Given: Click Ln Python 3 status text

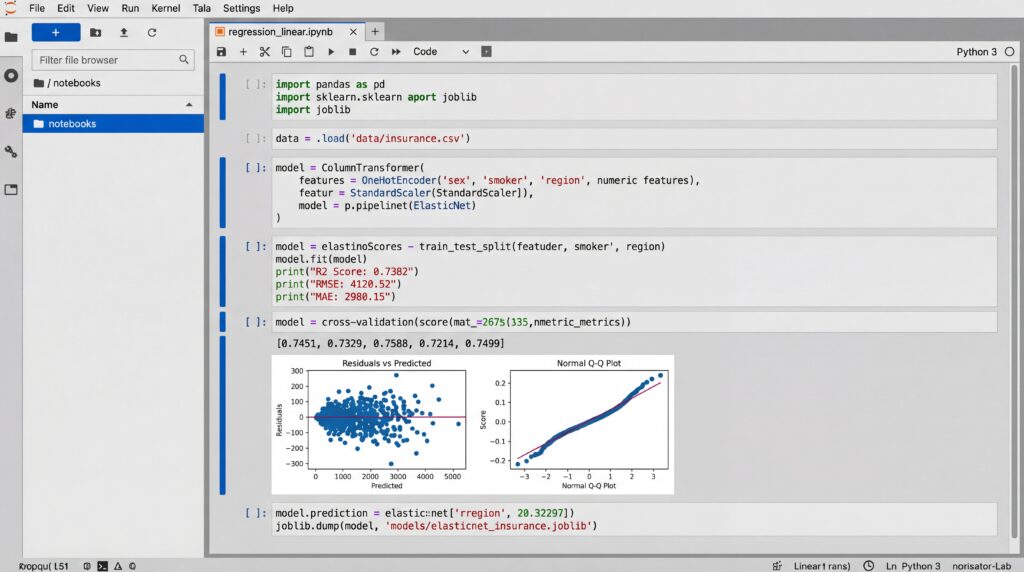Looking at the screenshot, I should coord(913,566).
